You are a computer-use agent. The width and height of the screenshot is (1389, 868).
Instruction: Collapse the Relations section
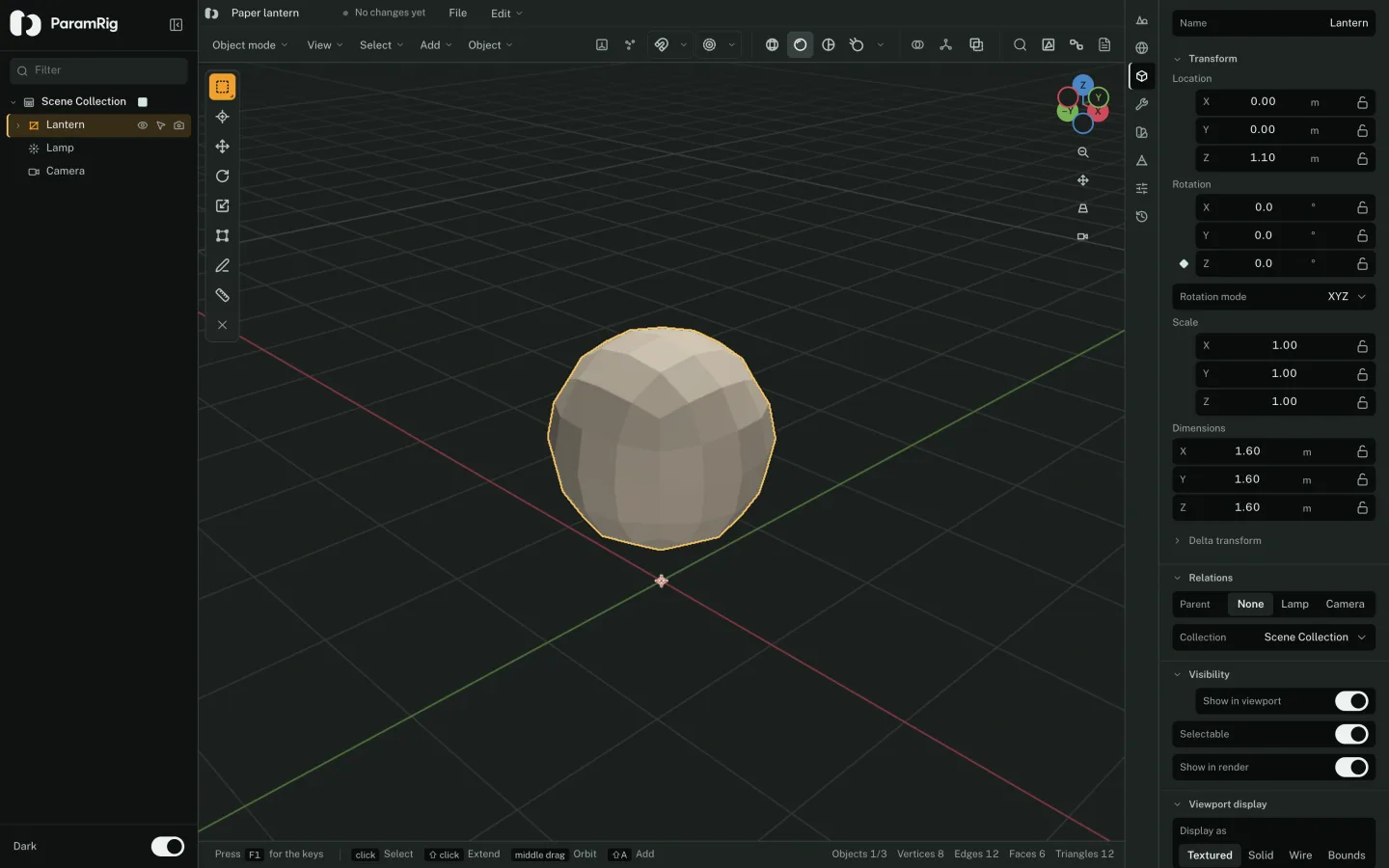(1203, 579)
